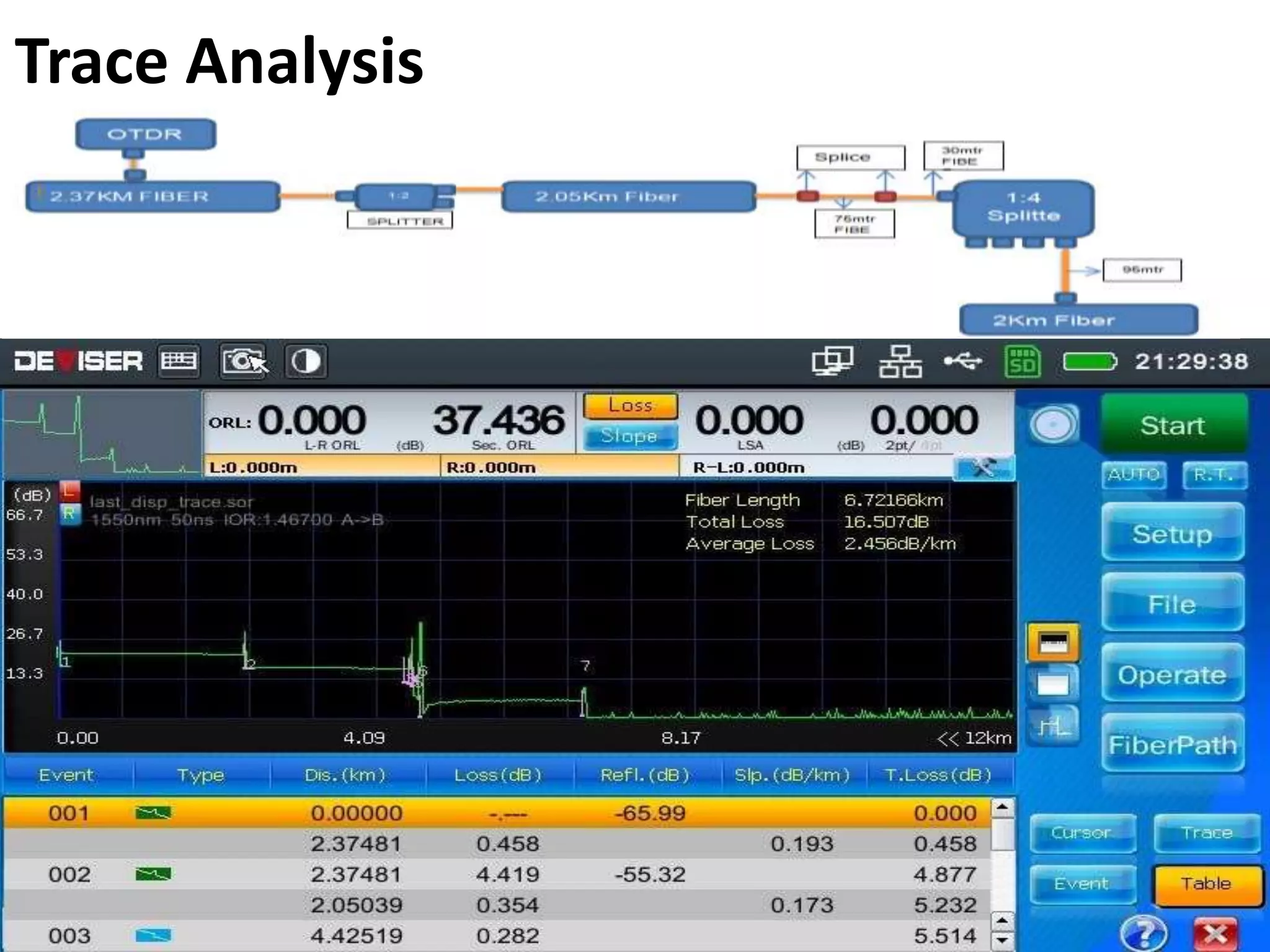Click event 003 type icon

[153, 935]
